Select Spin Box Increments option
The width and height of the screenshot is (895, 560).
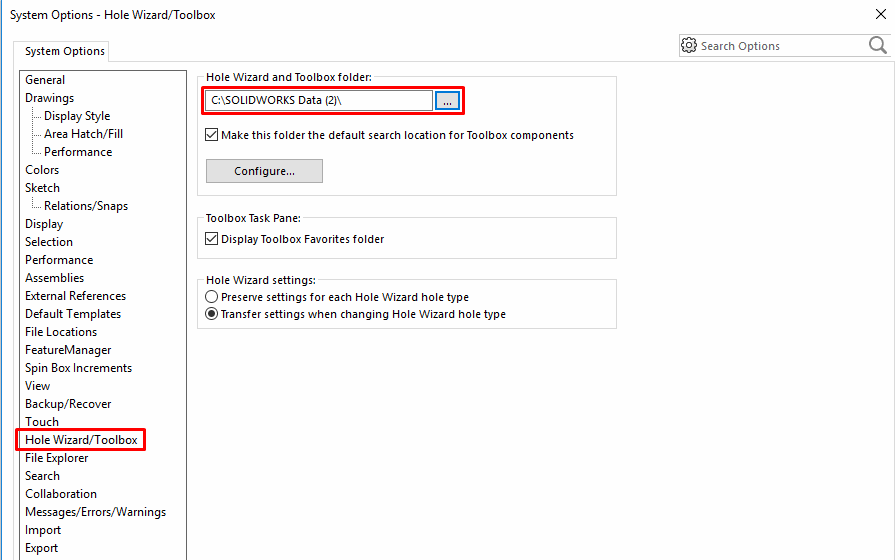tap(78, 368)
